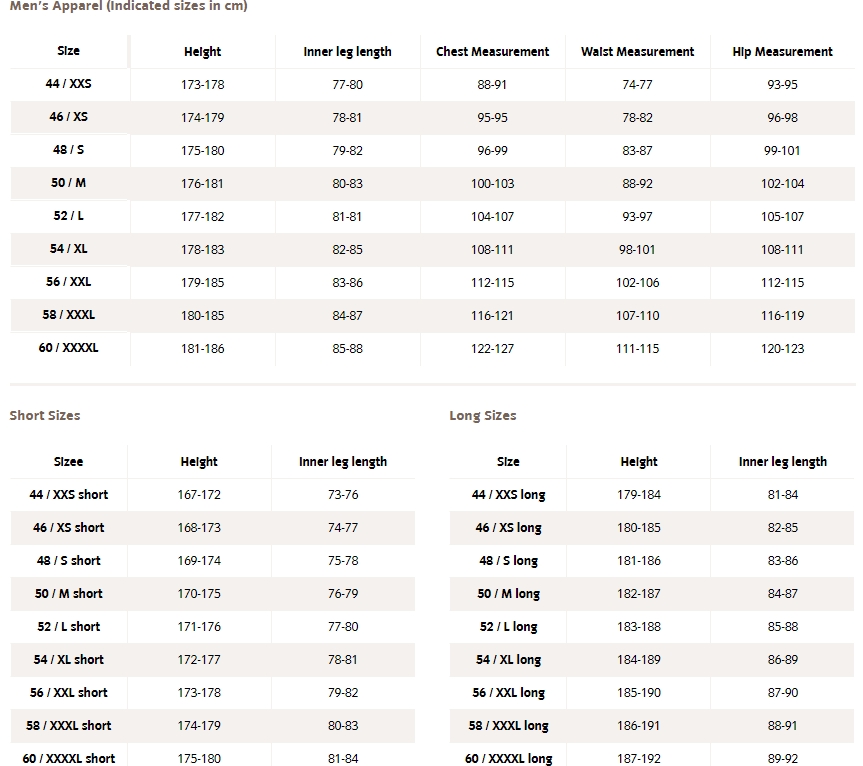
Task: Click the 58 / XXXL long label
Action: point(509,726)
